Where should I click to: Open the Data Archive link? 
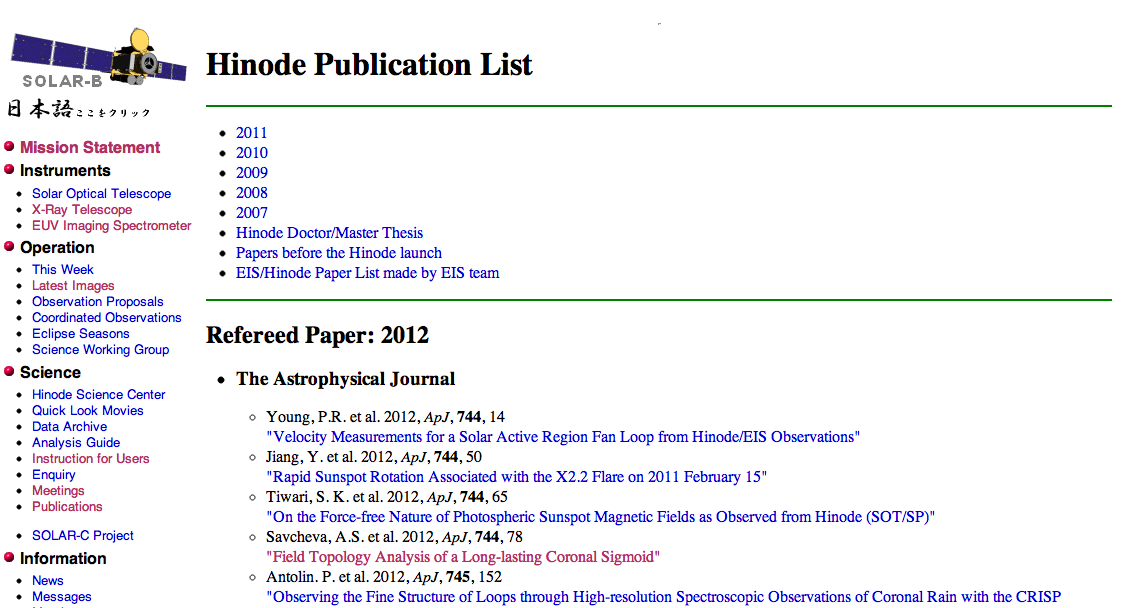coord(69,427)
